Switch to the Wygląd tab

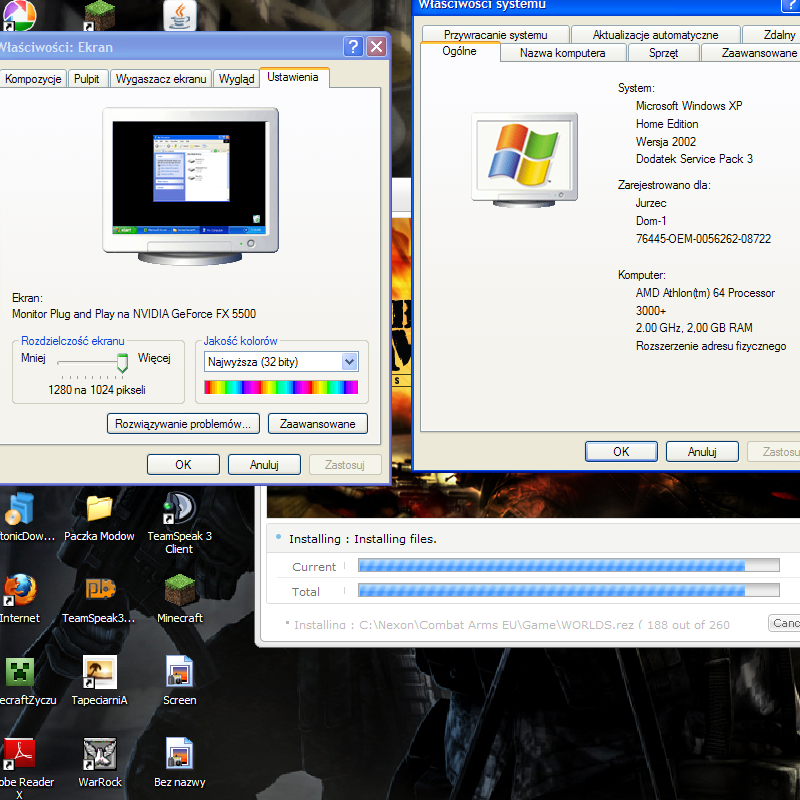tap(236, 79)
